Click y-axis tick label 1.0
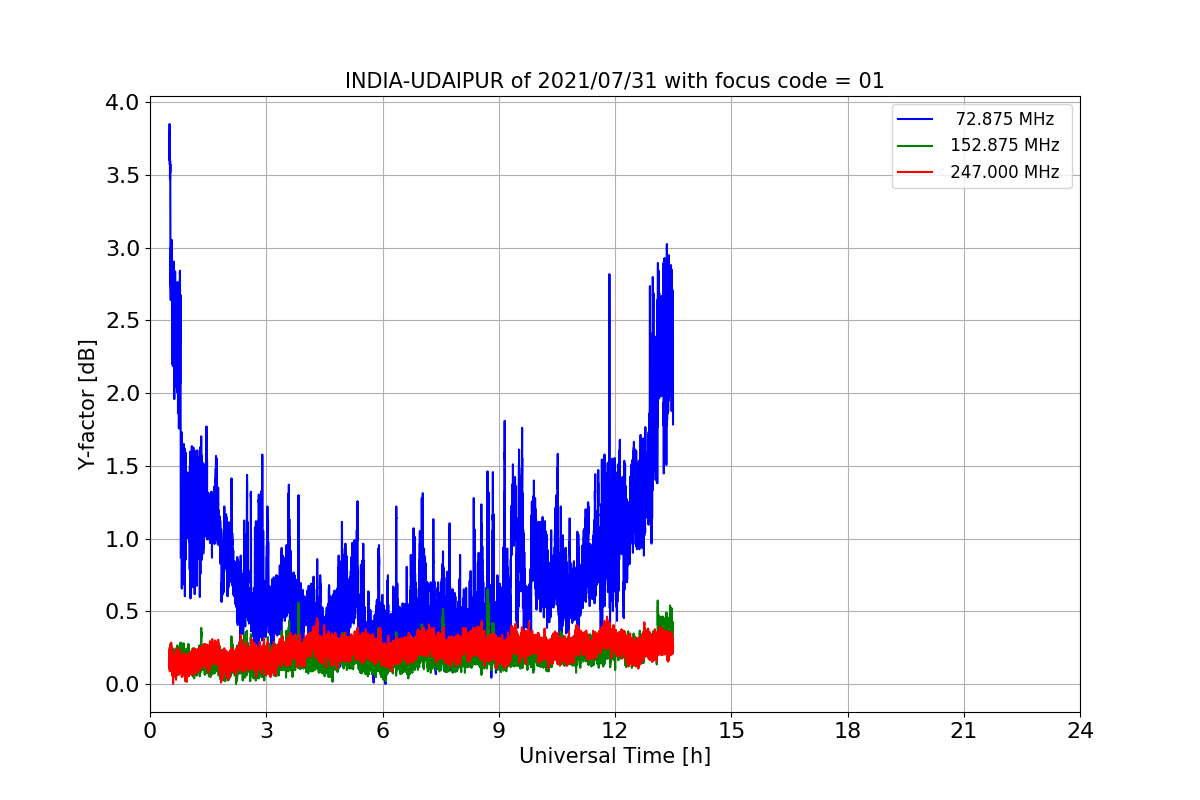 122,539
